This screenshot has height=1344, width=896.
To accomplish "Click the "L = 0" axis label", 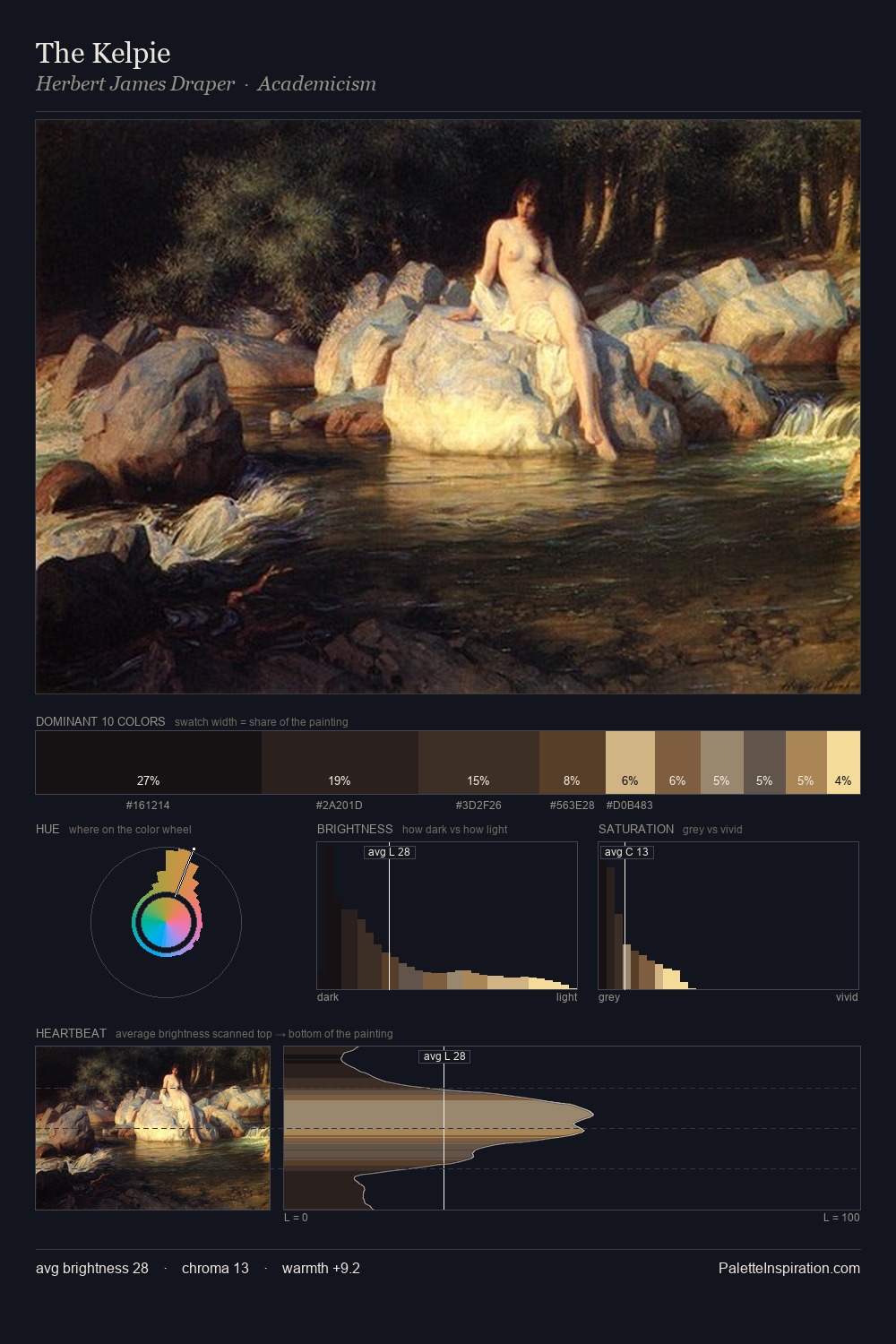I will [x=296, y=1218].
